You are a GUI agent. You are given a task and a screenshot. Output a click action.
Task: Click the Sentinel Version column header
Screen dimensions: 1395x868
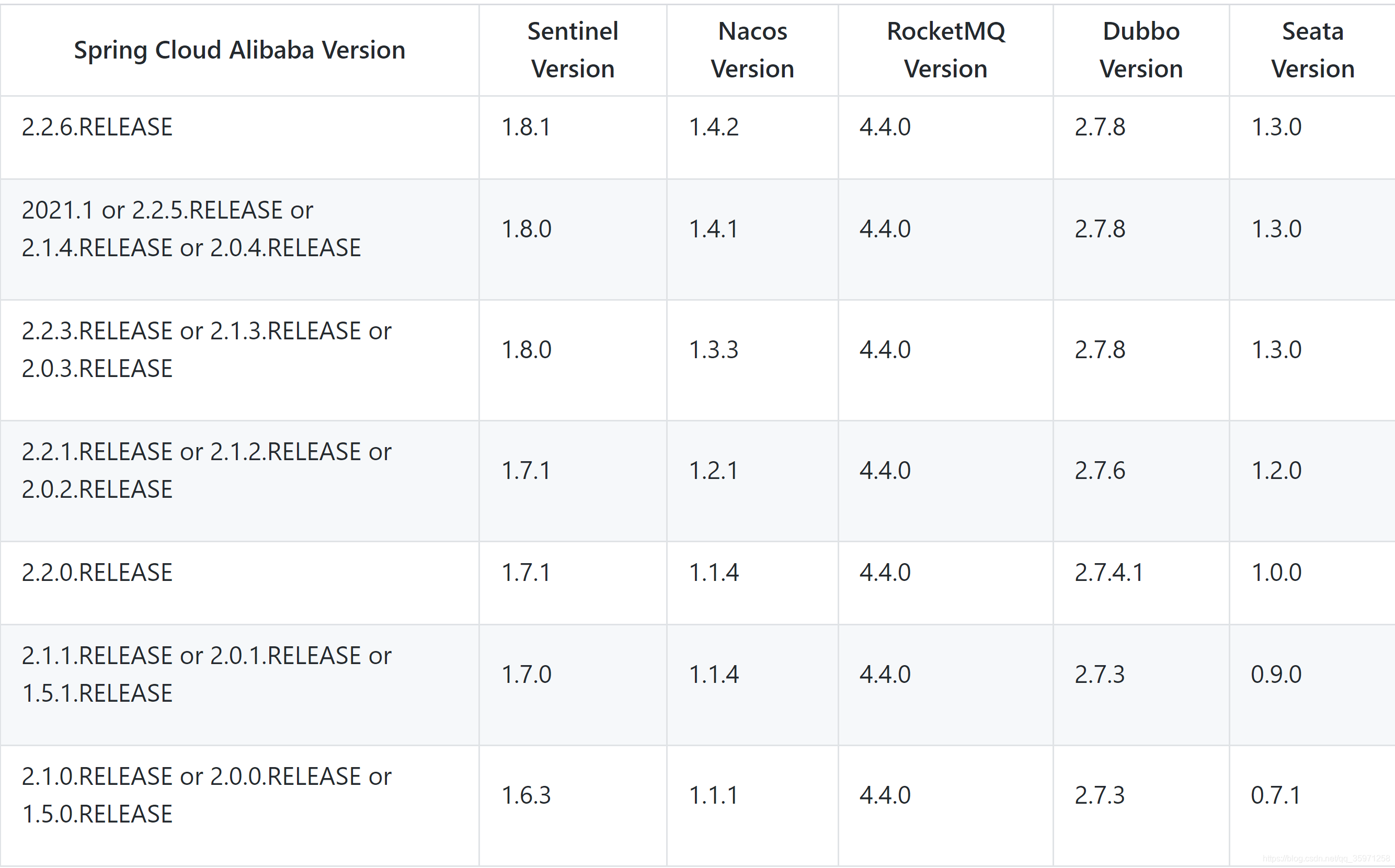tap(573, 50)
